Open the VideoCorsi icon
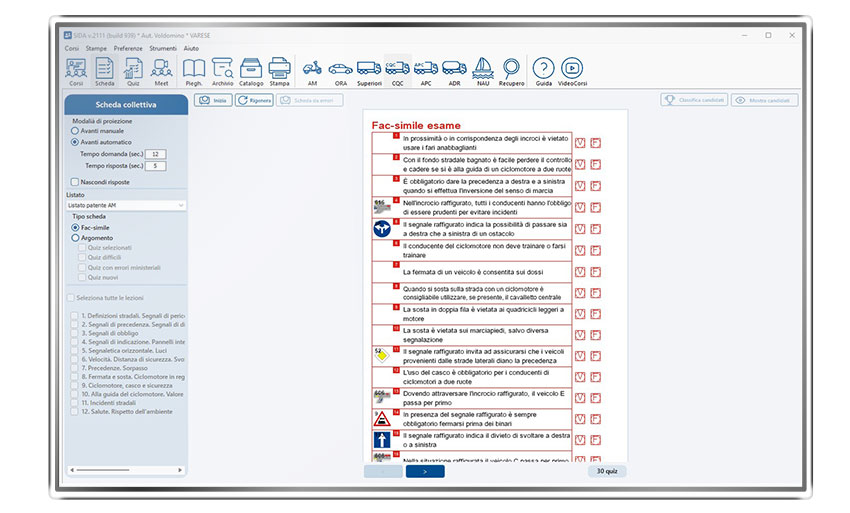 tap(573, 71)
